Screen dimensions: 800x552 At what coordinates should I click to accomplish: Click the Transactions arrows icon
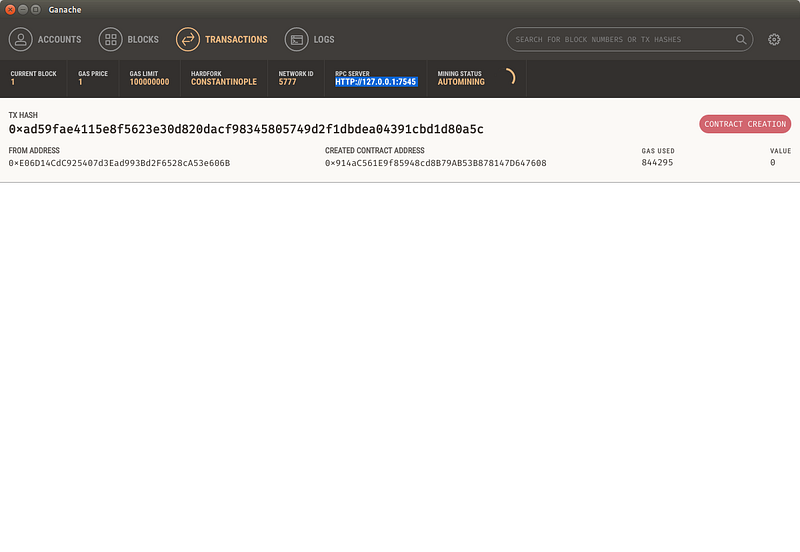pyautogui.click(x=187, y=39)
